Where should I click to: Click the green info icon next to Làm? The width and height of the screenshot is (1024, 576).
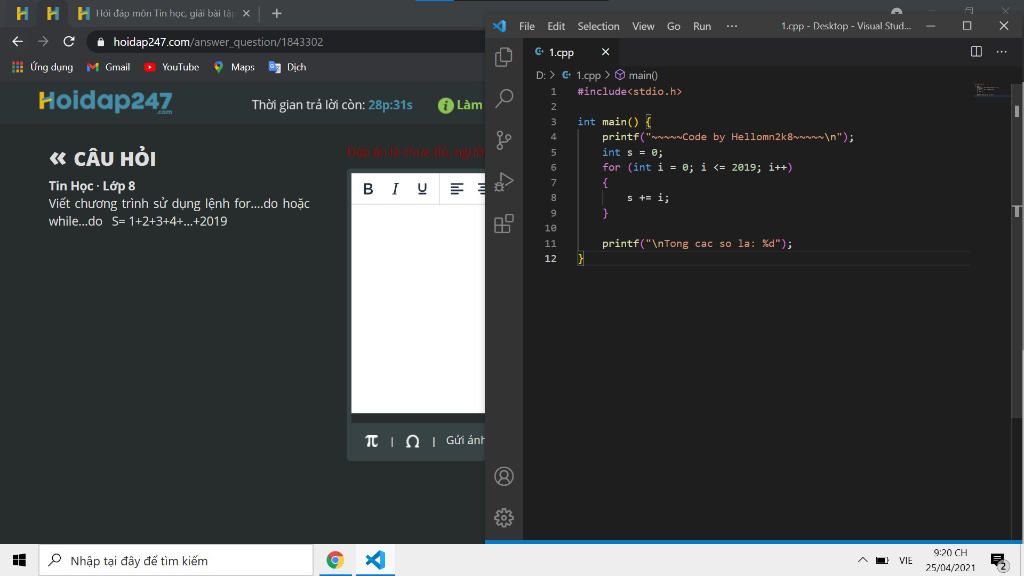pyautogui.click(x=445, y=105)
